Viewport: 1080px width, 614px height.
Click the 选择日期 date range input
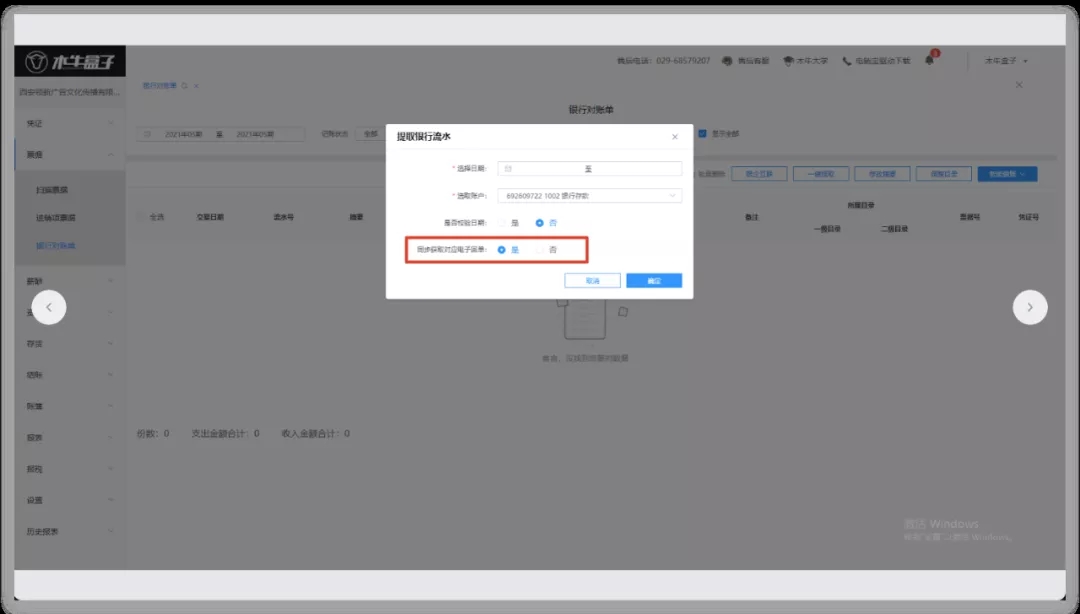590,168
